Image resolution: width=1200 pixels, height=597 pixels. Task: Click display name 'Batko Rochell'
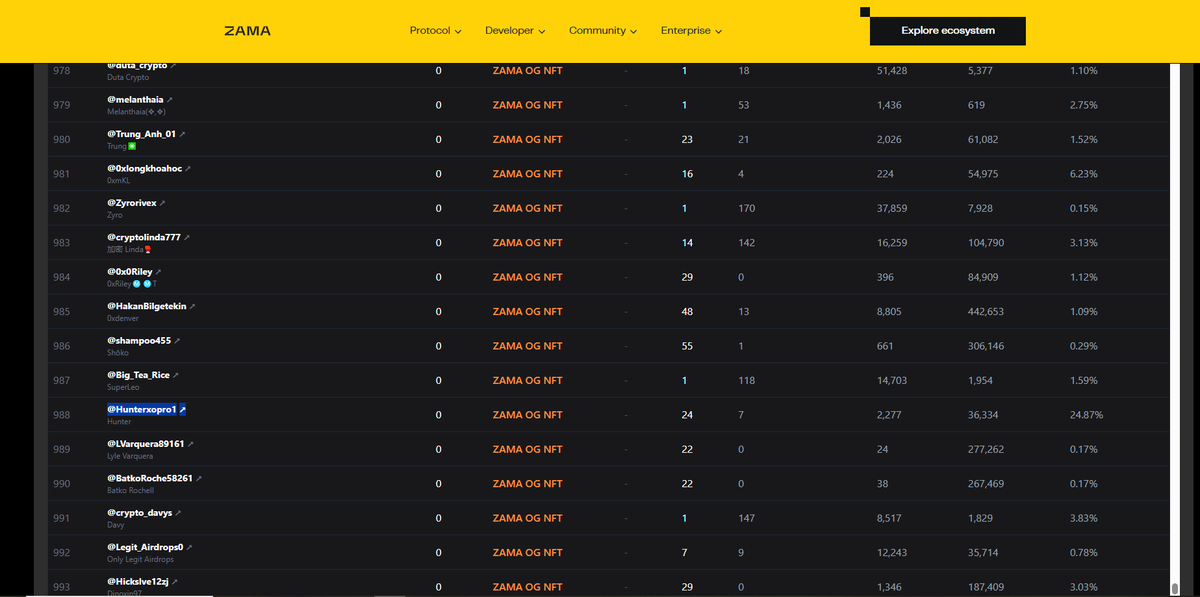pyautogui.click(x=130, y=490)
